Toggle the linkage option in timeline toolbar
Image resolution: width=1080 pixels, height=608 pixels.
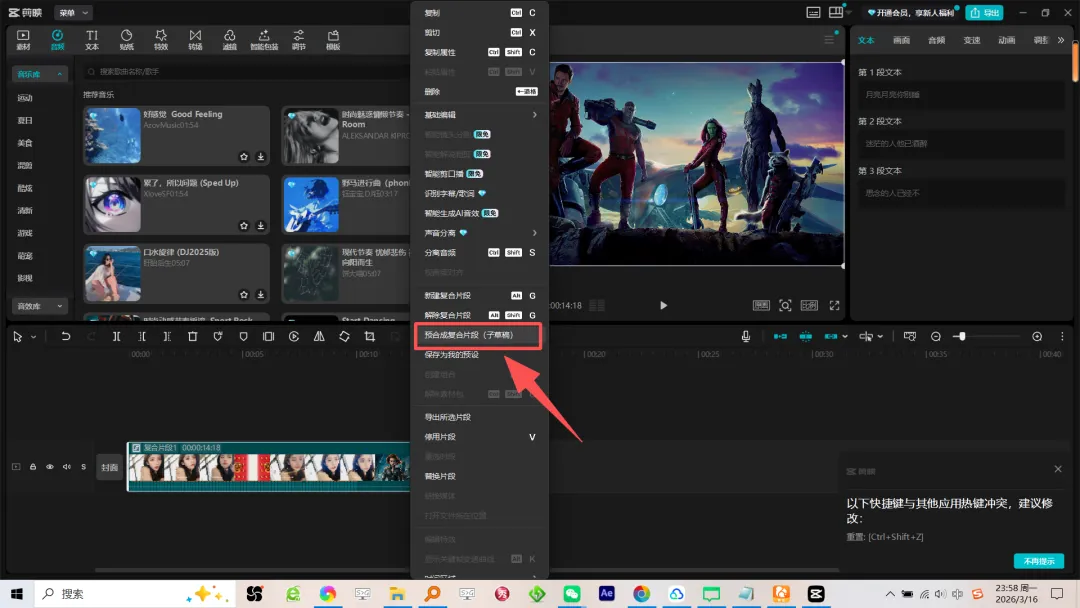[x=831, y=337]
